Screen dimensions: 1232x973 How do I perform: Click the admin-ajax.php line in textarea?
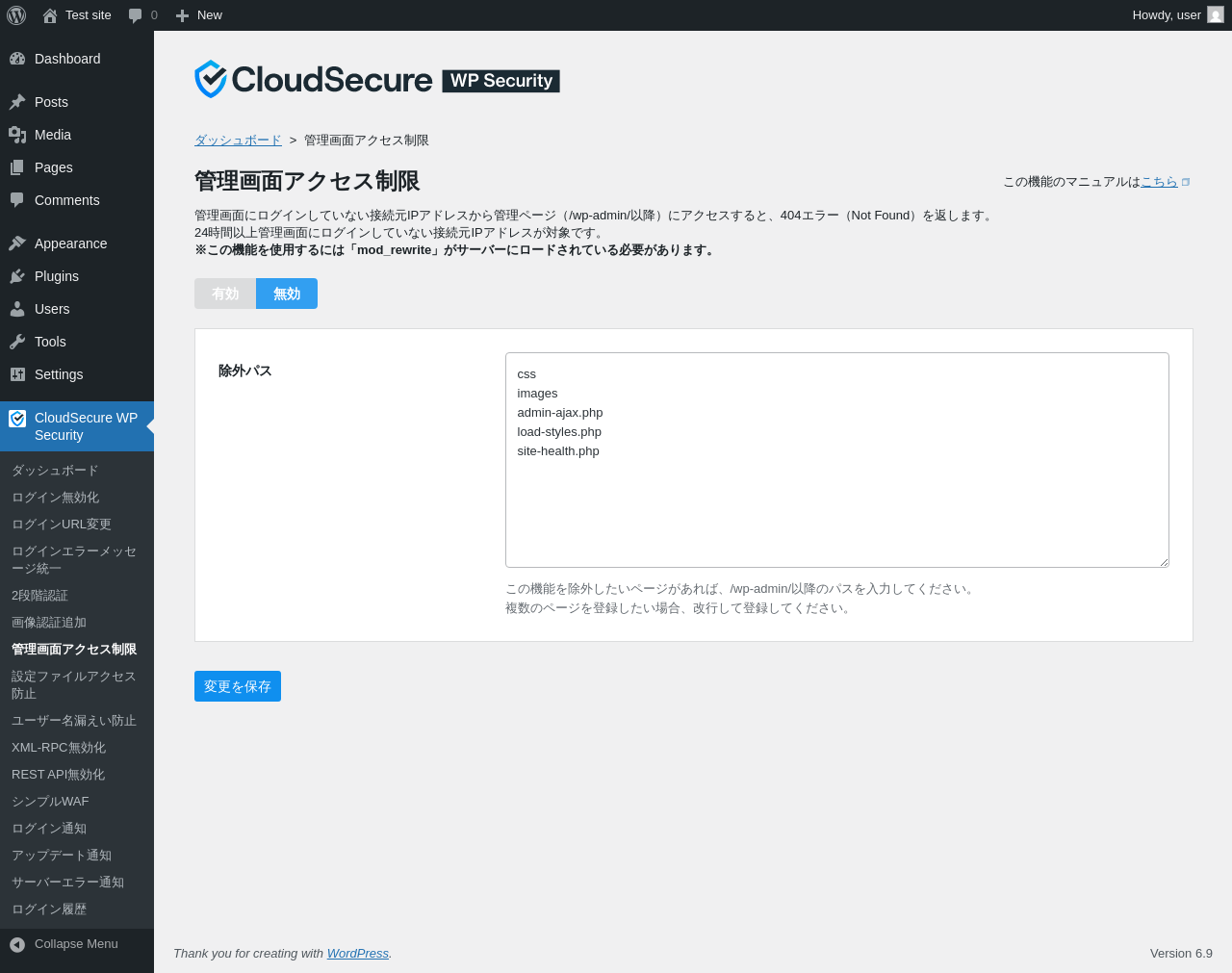coord(560,413)
